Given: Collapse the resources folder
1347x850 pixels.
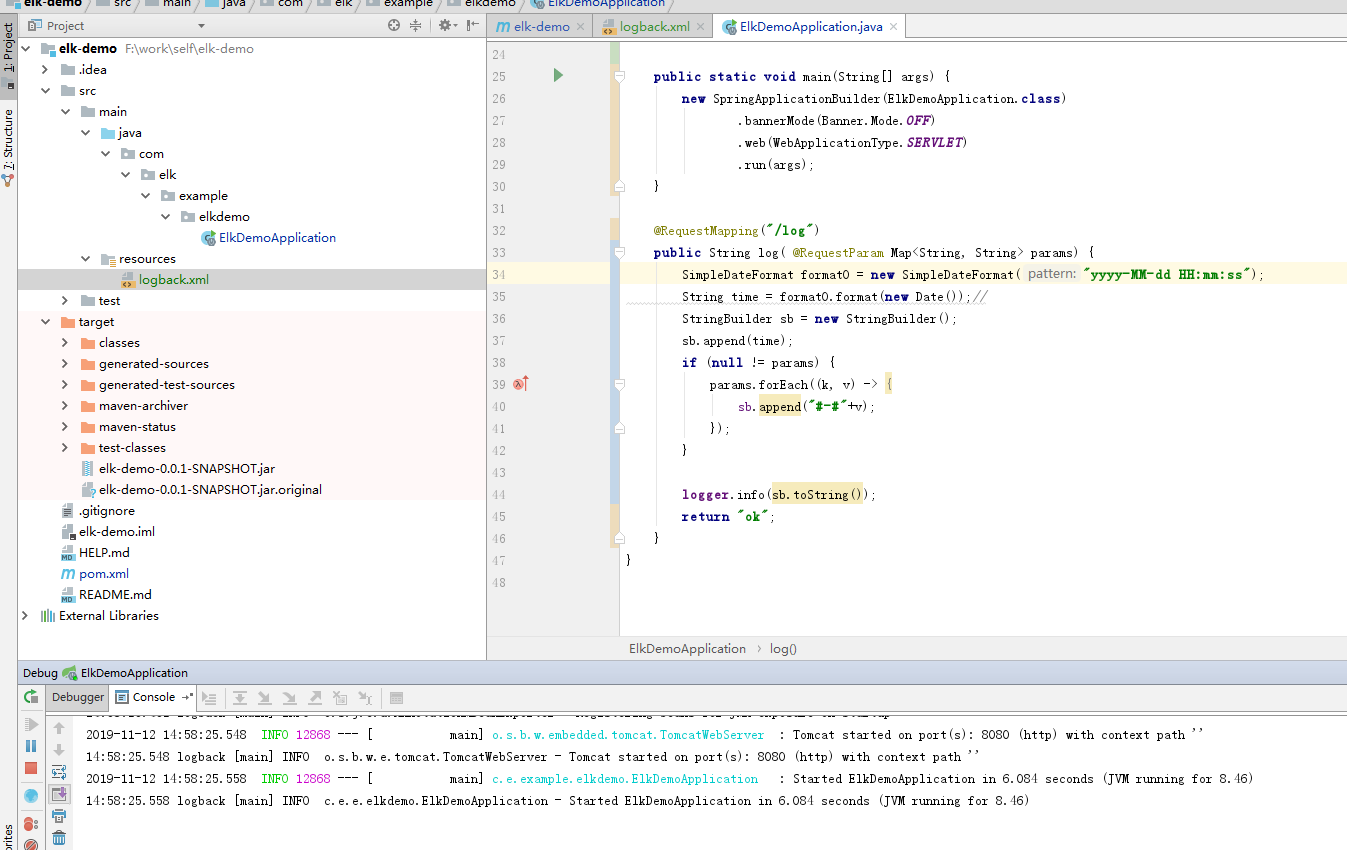Looking at the screenshot, I should click(85, 258).
